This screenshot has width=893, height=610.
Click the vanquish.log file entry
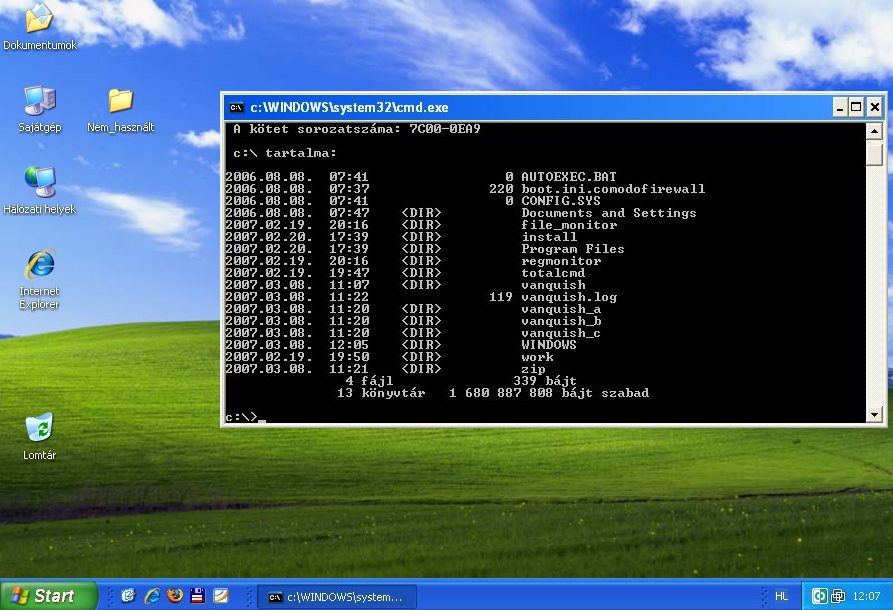pos(568,297)
